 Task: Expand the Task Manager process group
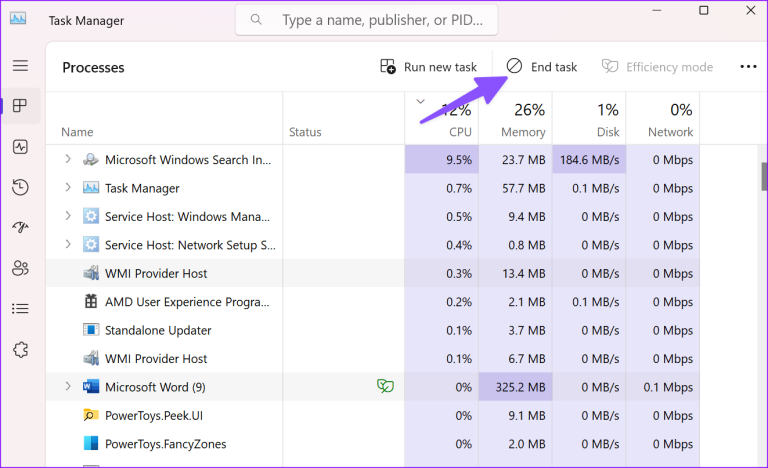68,188
